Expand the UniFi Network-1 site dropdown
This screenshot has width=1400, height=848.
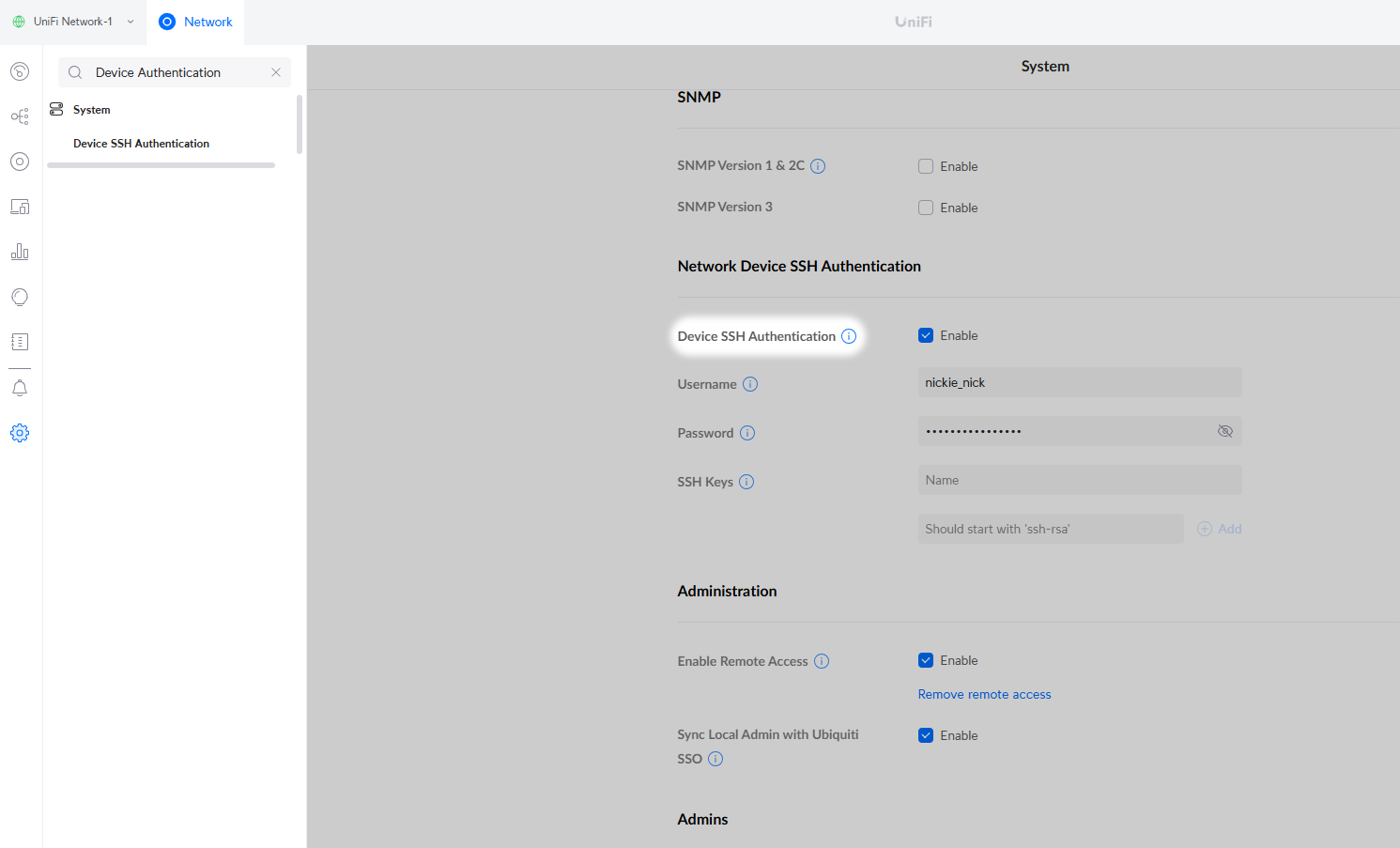(73, 22)
